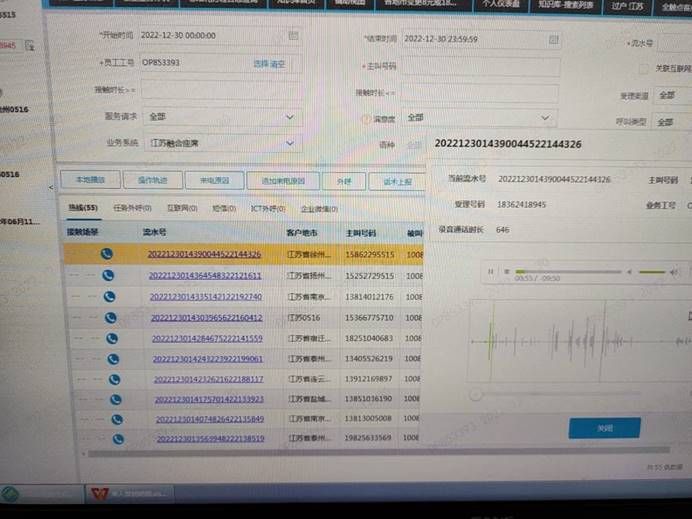This screenshot has width=692, height=519.
Task: Click the WPS icon in the taskbar
Action: pos(100,494)
